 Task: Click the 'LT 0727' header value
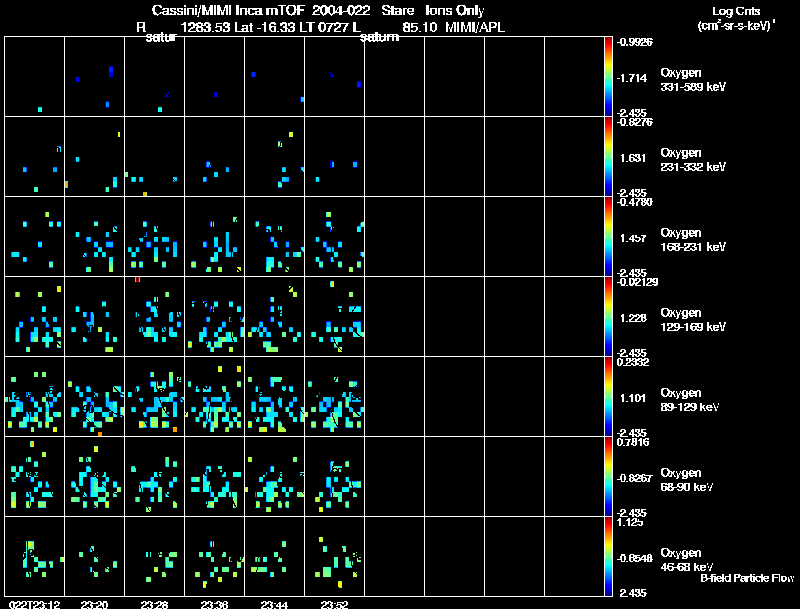(x=323, y=27)
